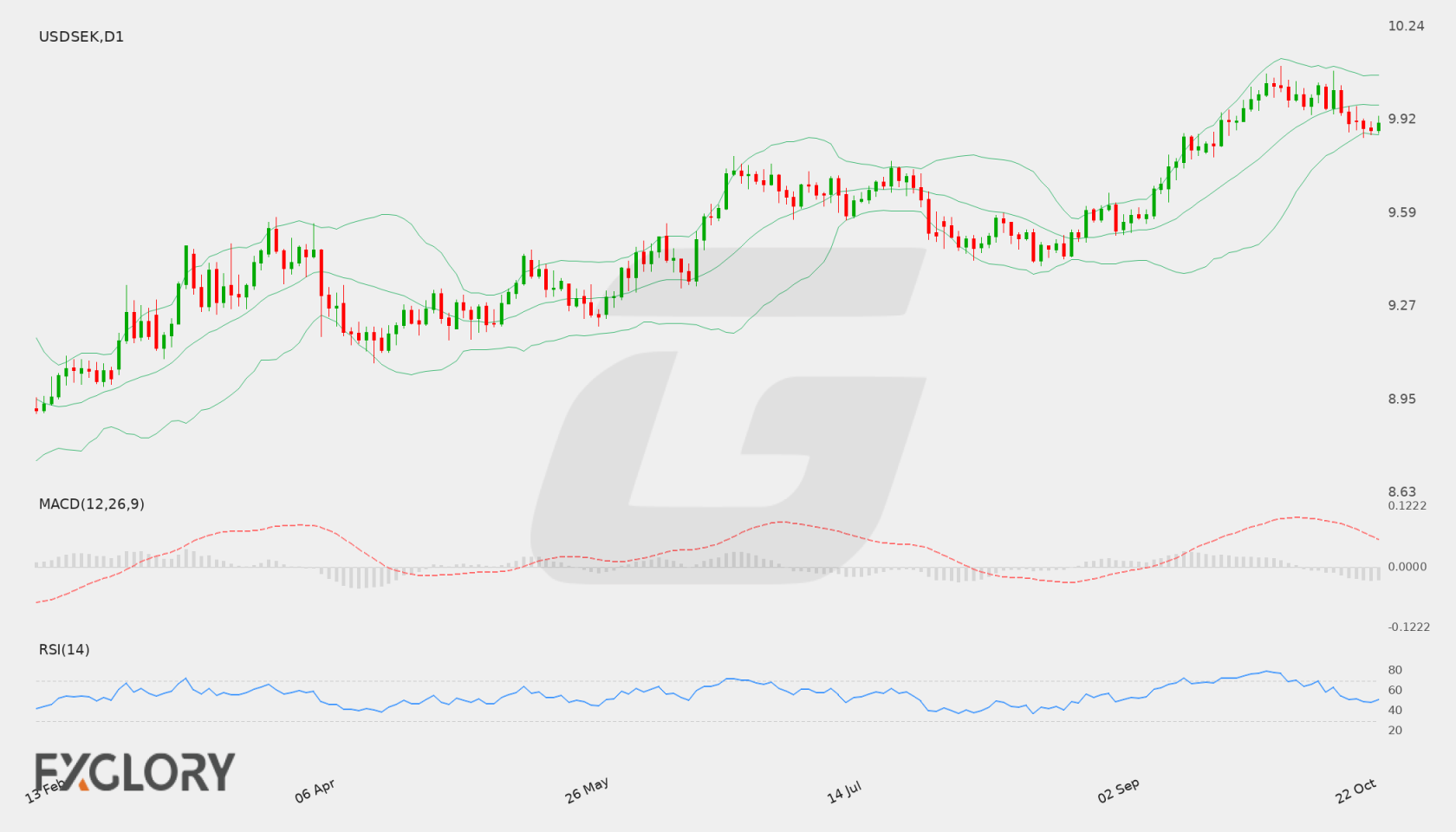The height and width of the screenshot is (832, 1456).
Task: Click the RSI 20 level label
Action: coord(1395,730)
